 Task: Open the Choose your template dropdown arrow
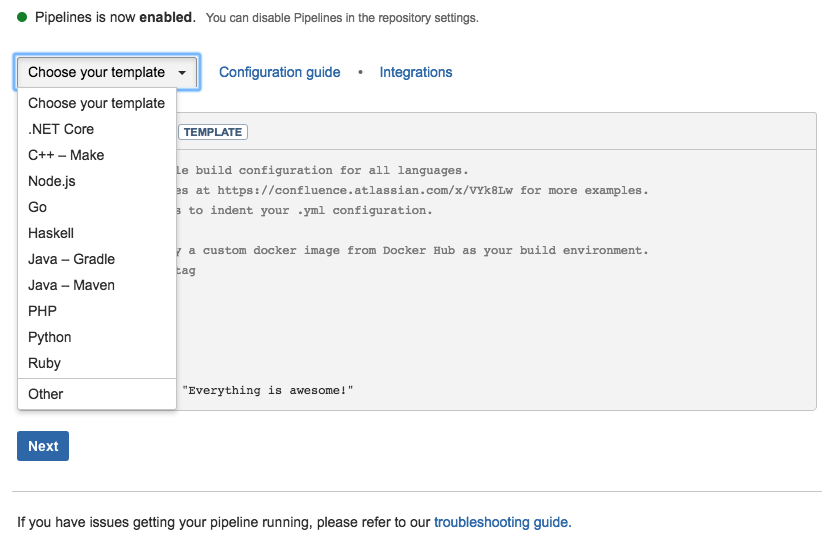click(182, 73)
